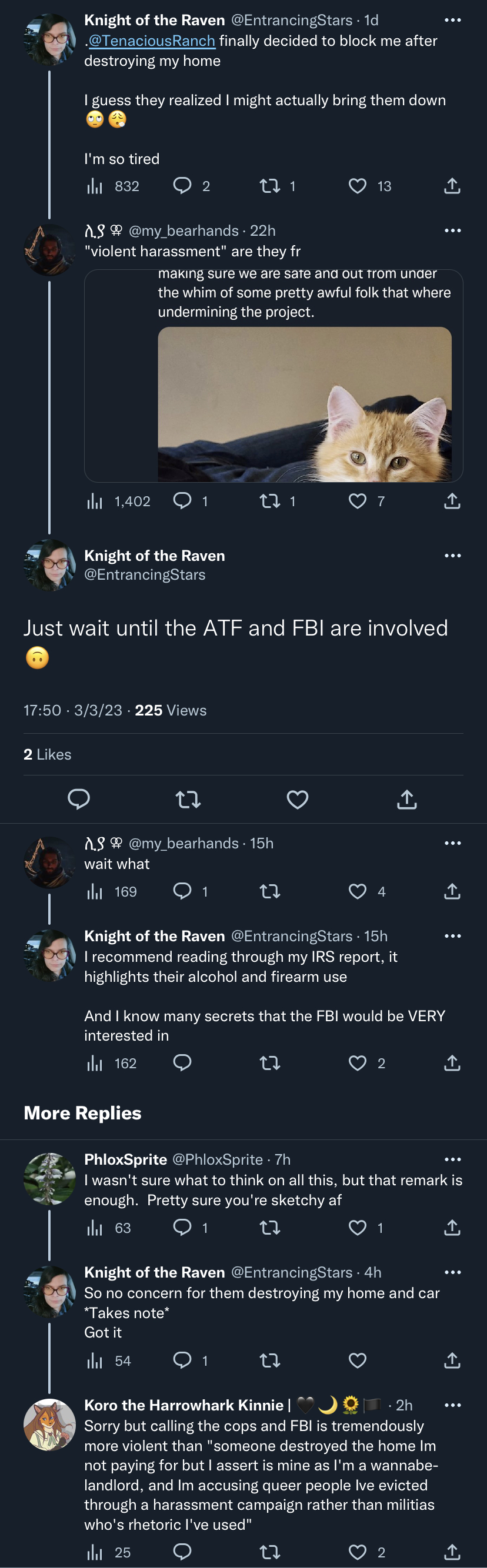Open the 225 Views stats
The image size is (487, 1568).
(171, 710)
